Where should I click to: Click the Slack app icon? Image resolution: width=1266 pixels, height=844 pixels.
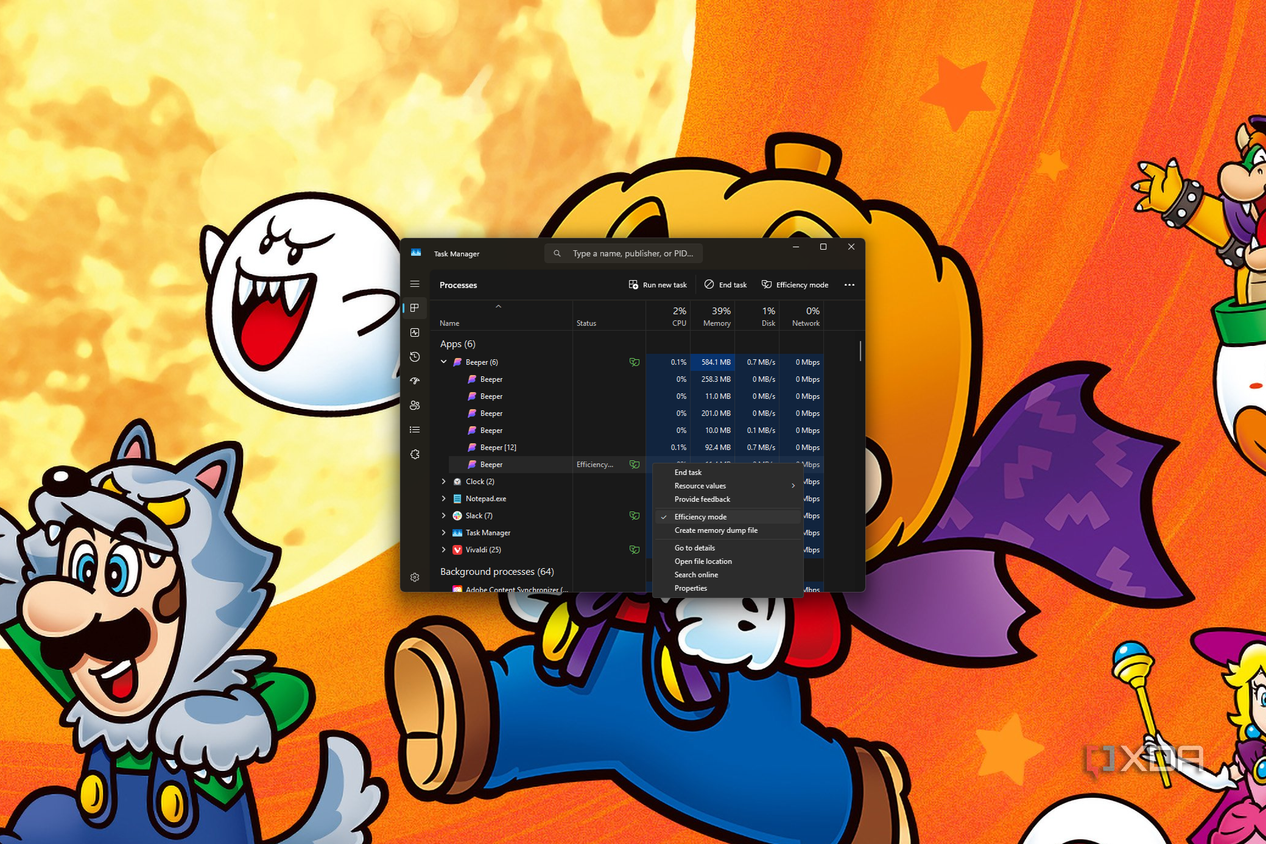[x=457, y=515]
